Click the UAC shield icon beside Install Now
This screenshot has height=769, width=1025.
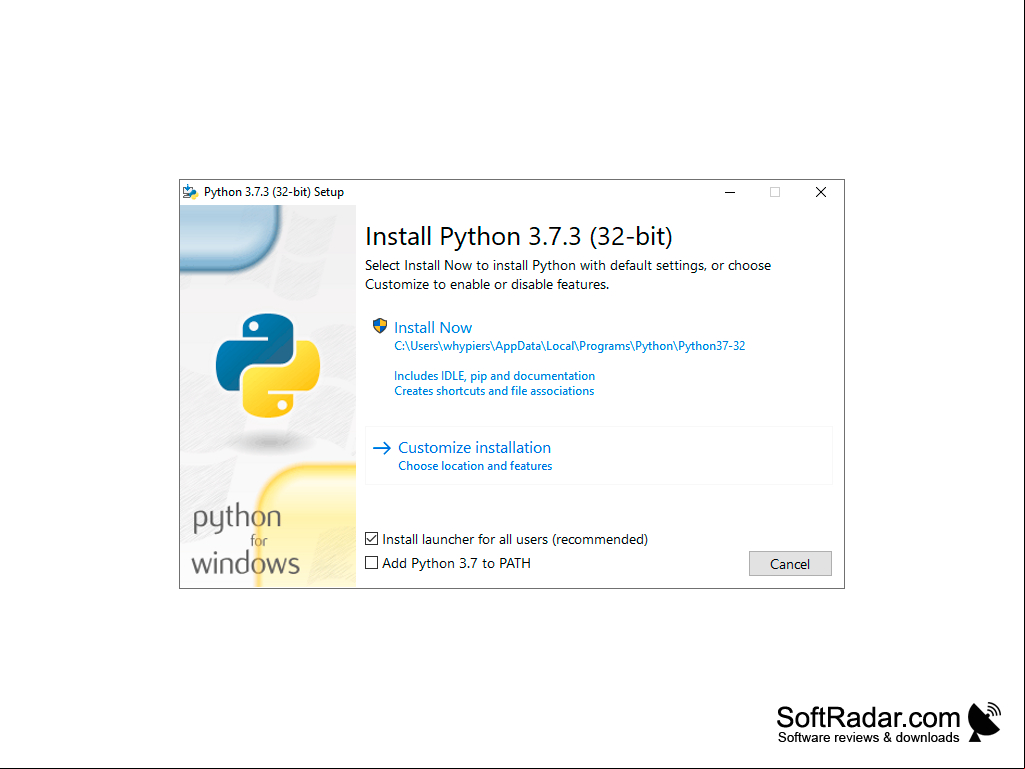coord(380,326)
